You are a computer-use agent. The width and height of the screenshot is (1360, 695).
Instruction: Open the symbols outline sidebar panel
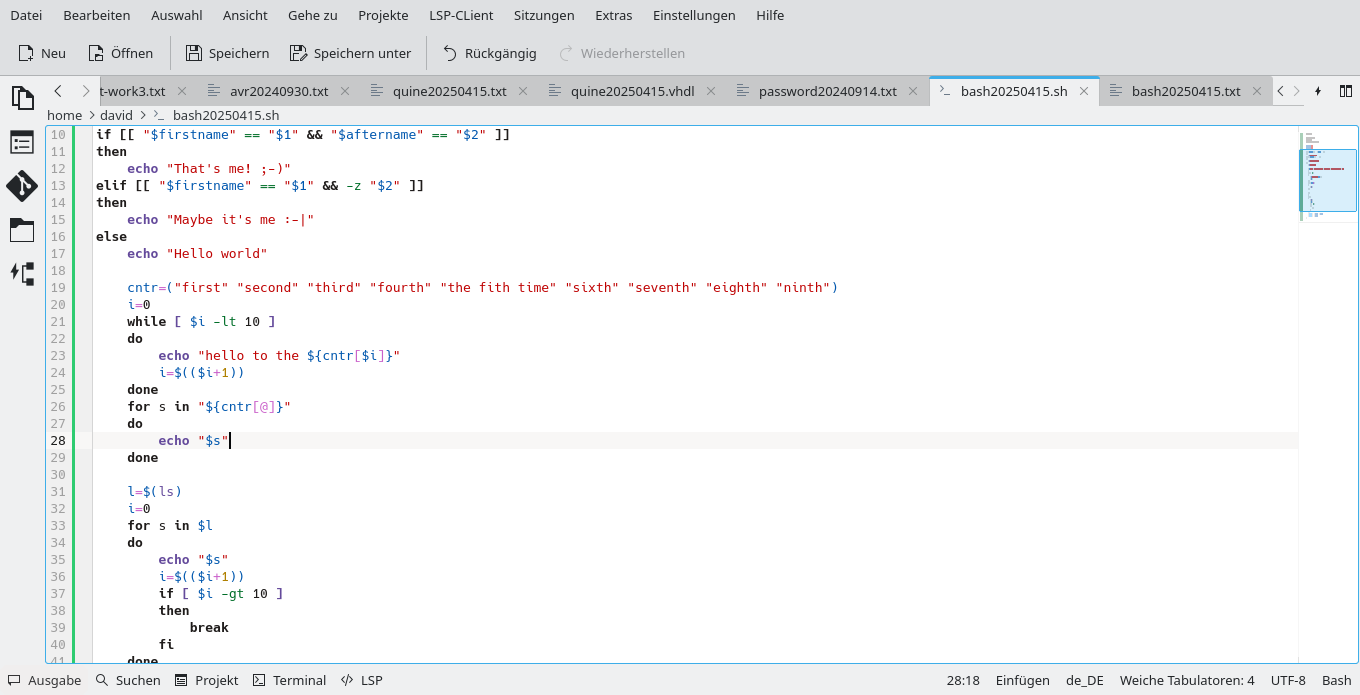click(22, 142)
